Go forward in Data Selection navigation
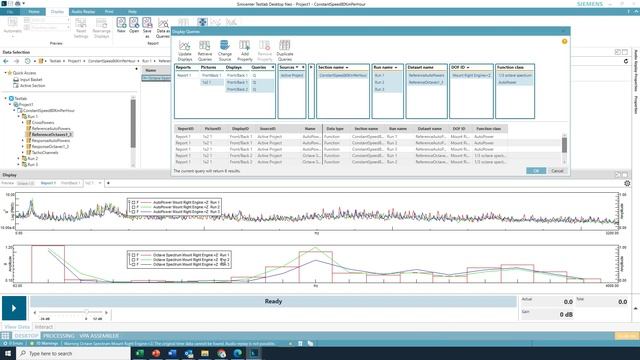Image resolution: width=640 pixels, height=360 pixels. pyautogui.click(x=16, y=61)
